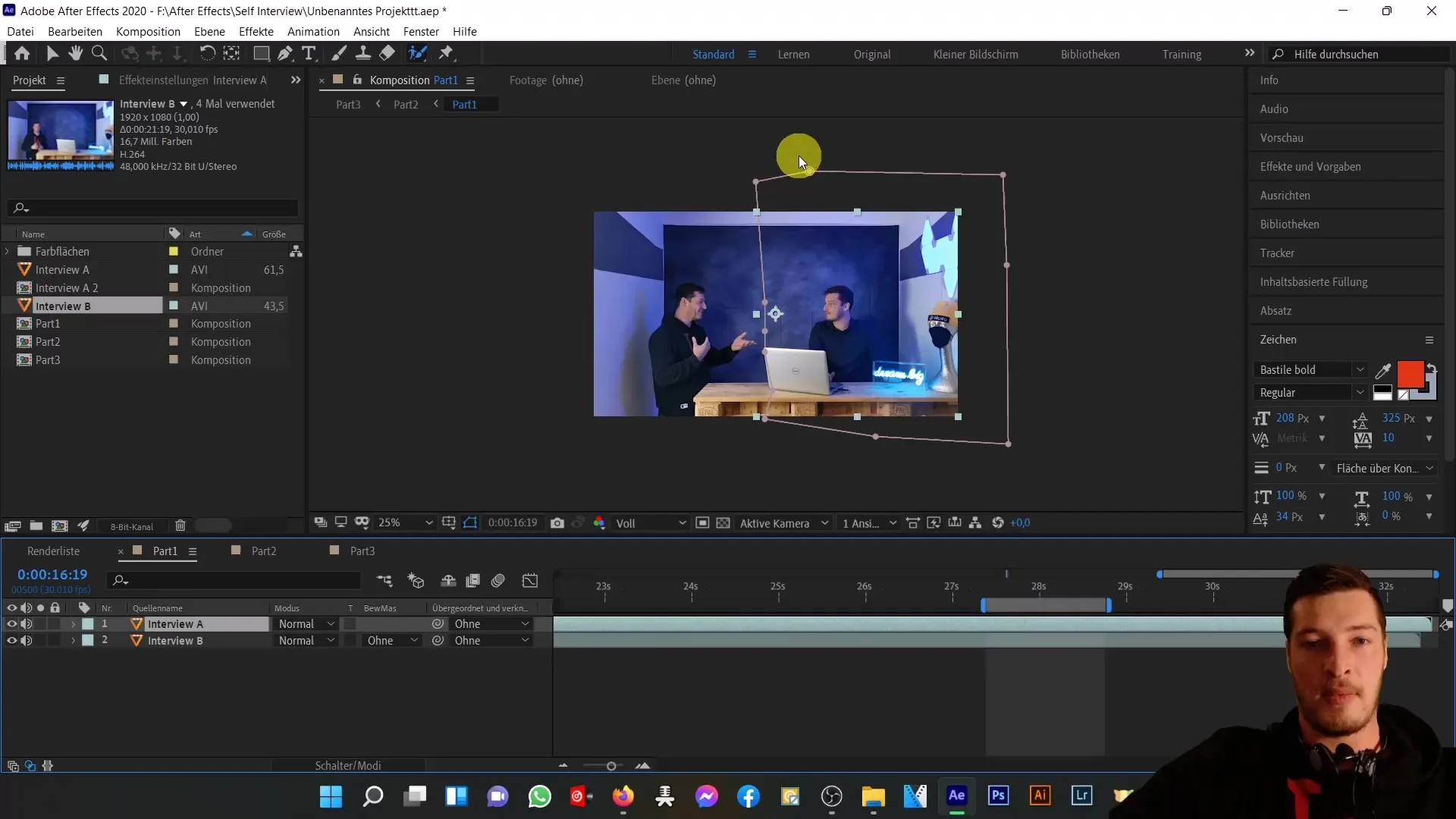Click the Part2 tab in timeline

(264, 551)
